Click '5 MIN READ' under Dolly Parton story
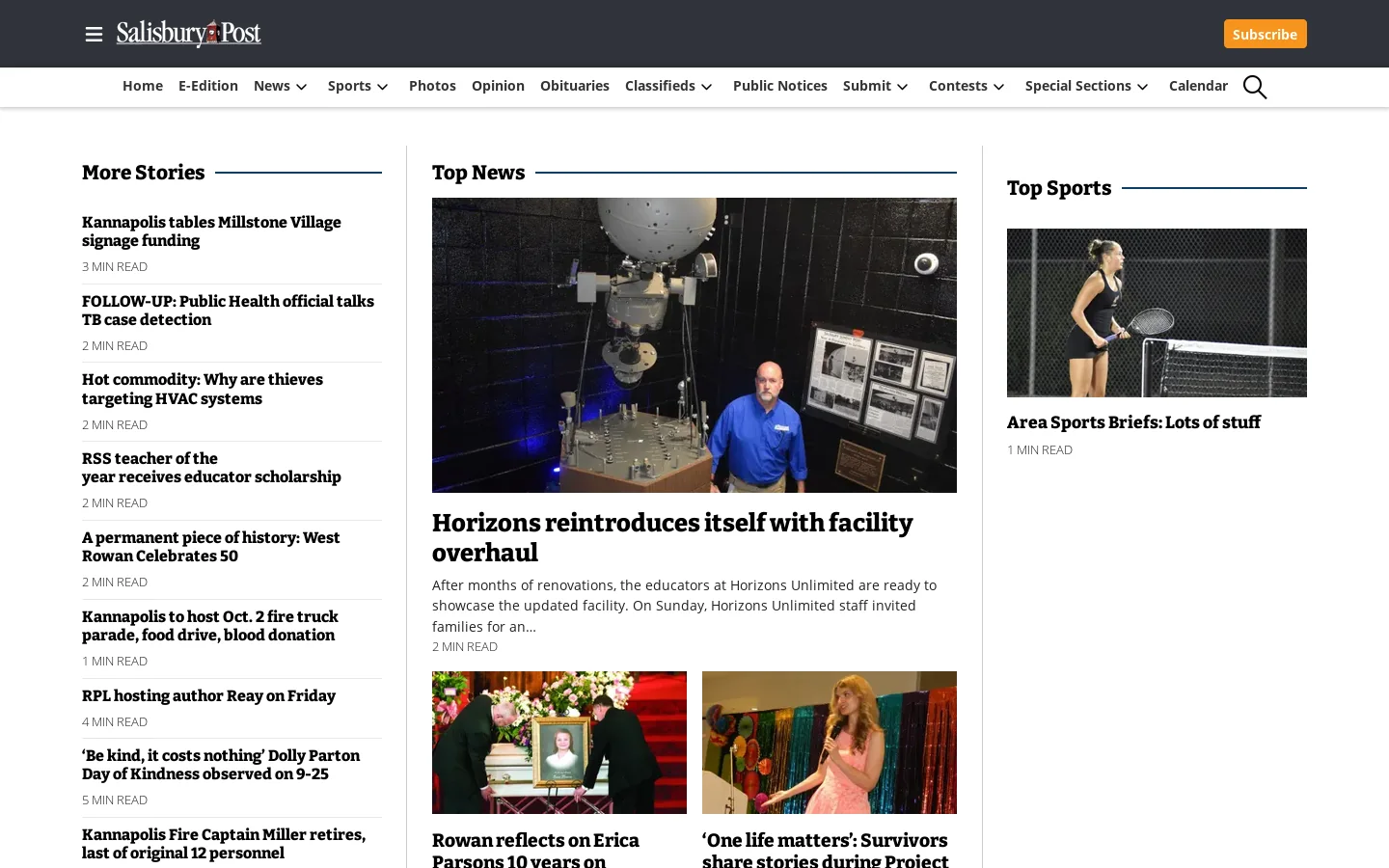 tap(115, 800)
